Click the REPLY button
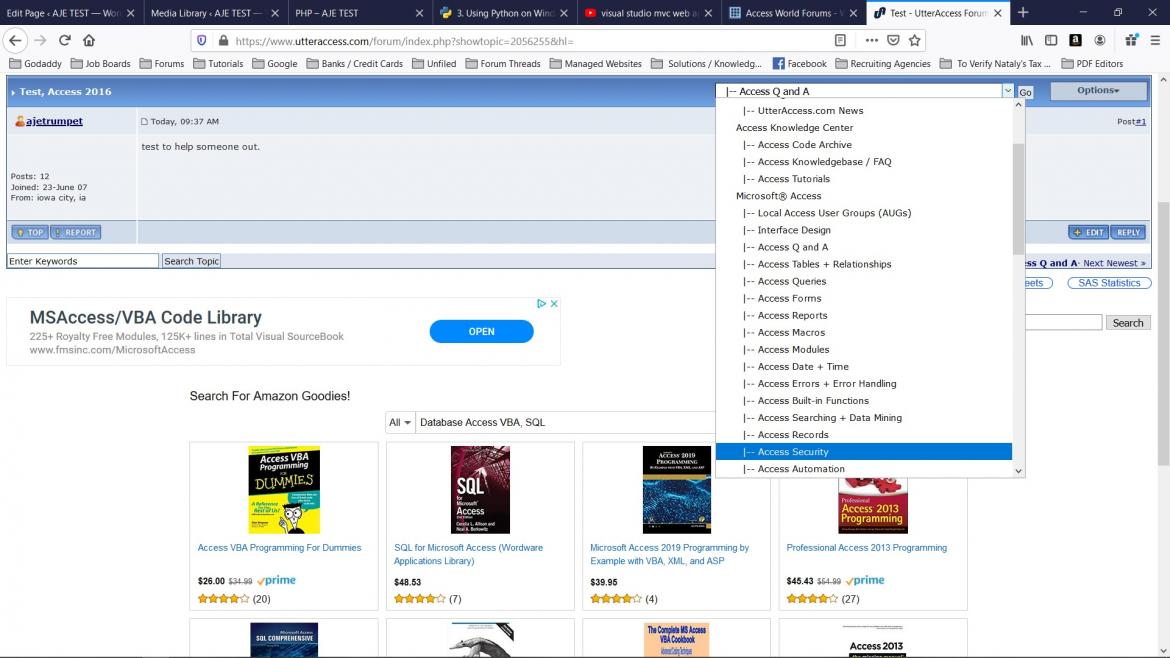 [x=1127, y=232]
